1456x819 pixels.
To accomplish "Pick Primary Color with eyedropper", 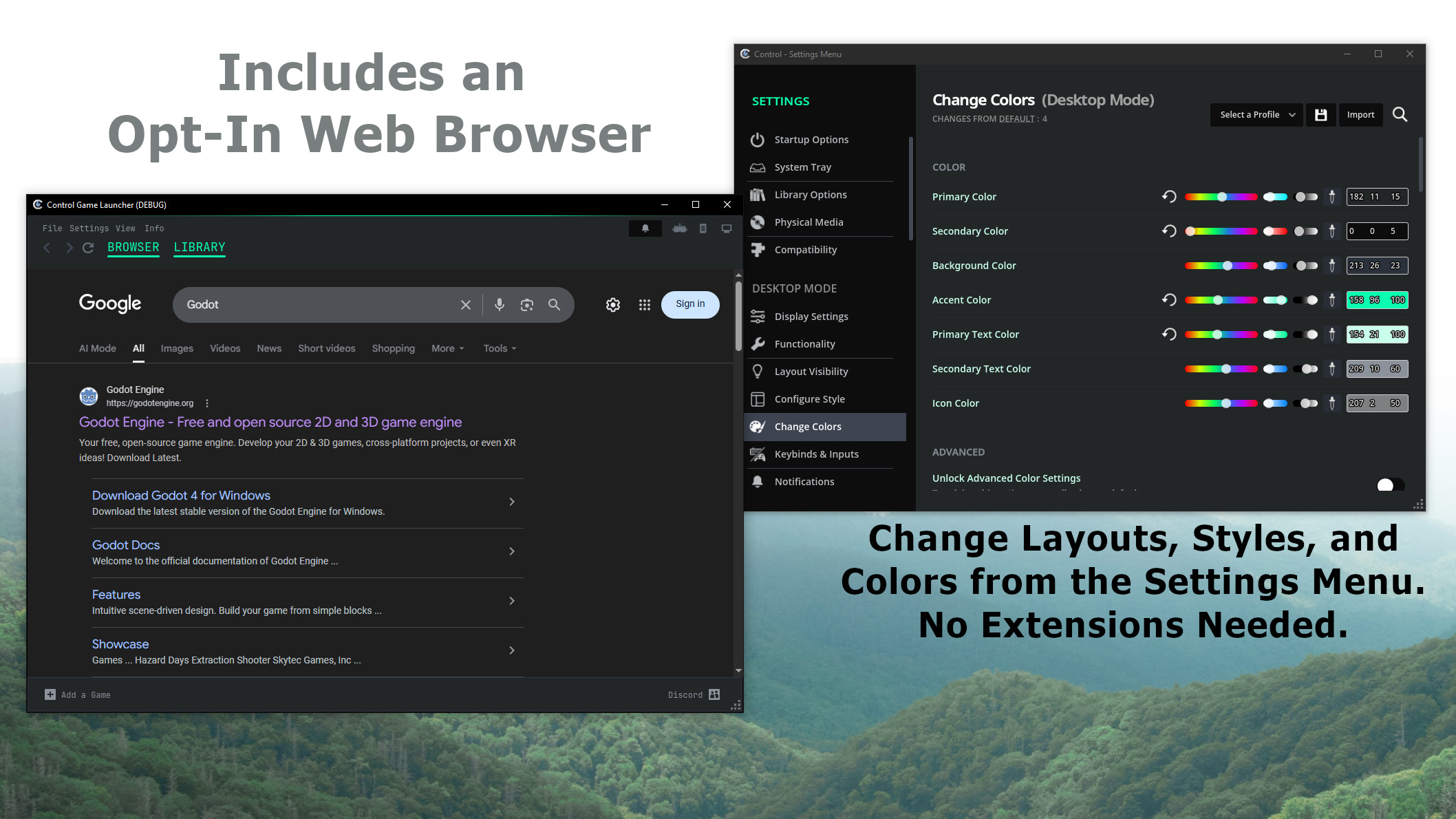I will [1331, 197].
